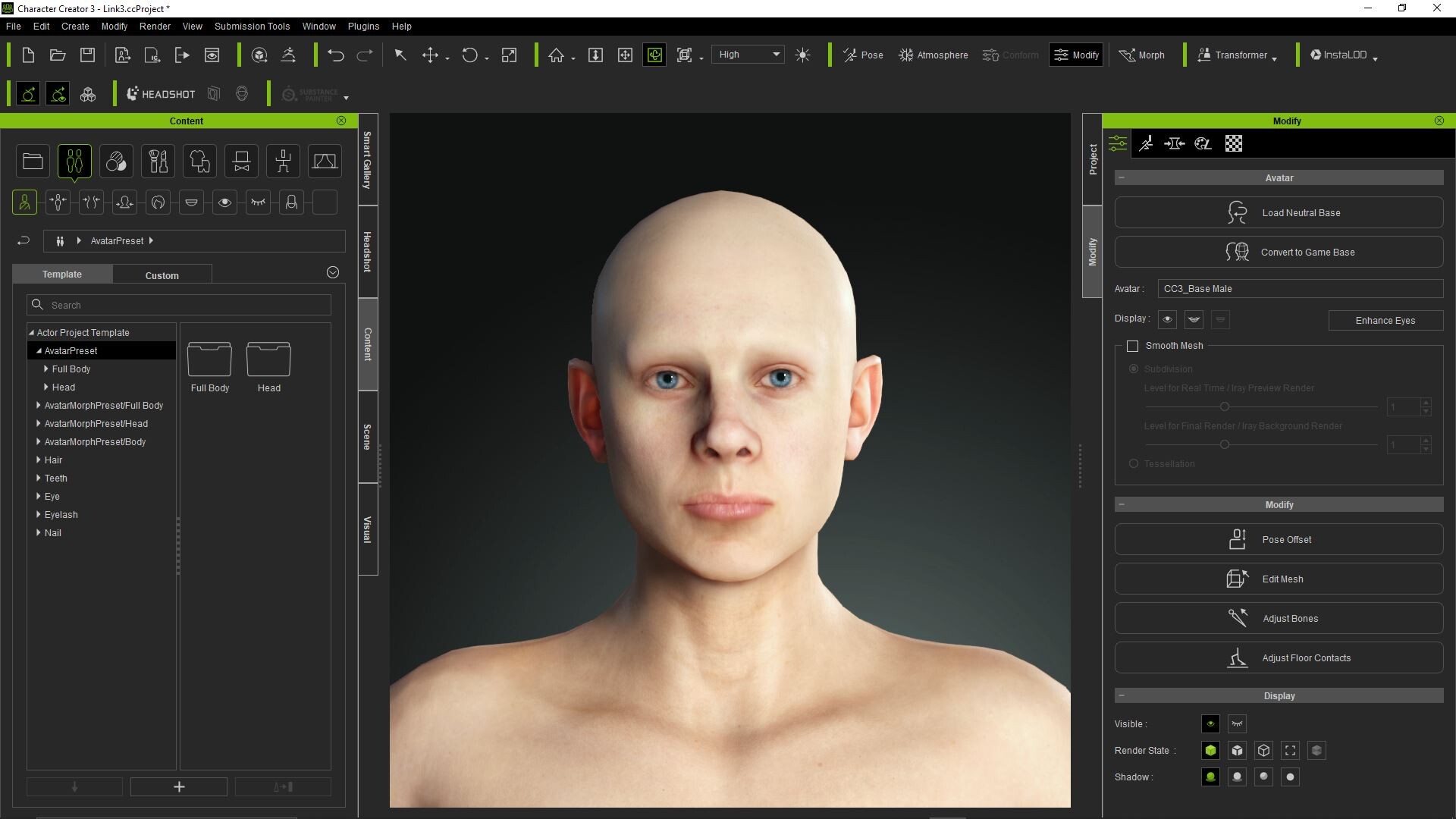The height and width of the screenshot is (819, 1456).
Task: Expand the Eyelash tree node
Action: [x=39, y=514]
